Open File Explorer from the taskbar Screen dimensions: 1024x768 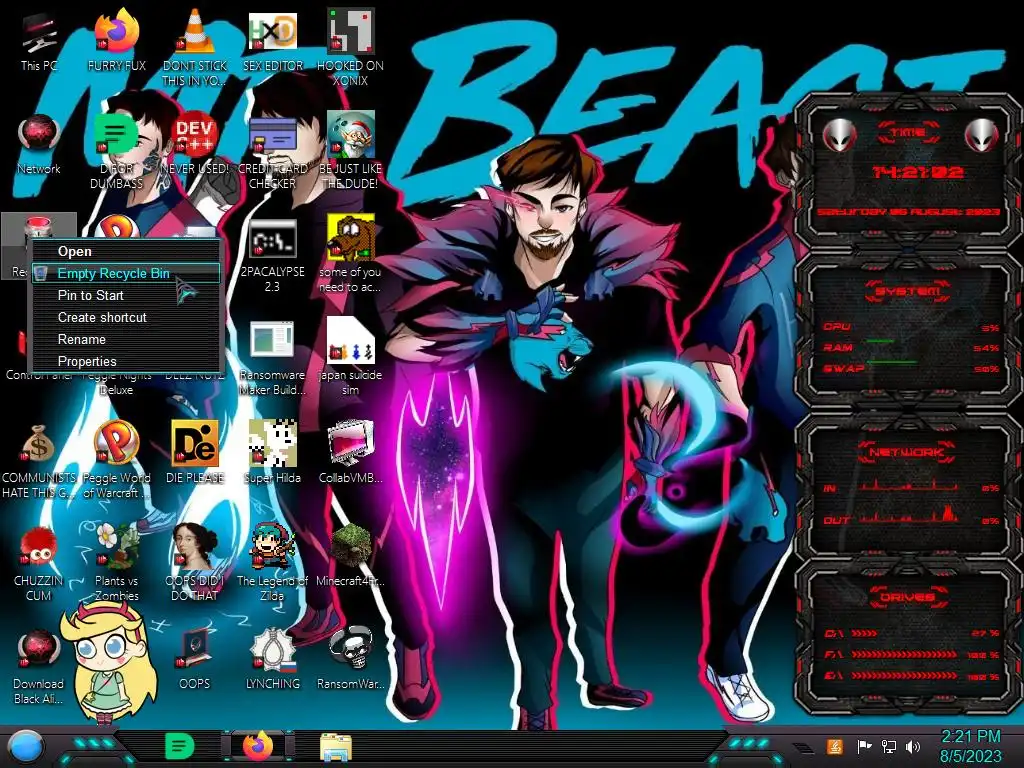coord(336,748)
